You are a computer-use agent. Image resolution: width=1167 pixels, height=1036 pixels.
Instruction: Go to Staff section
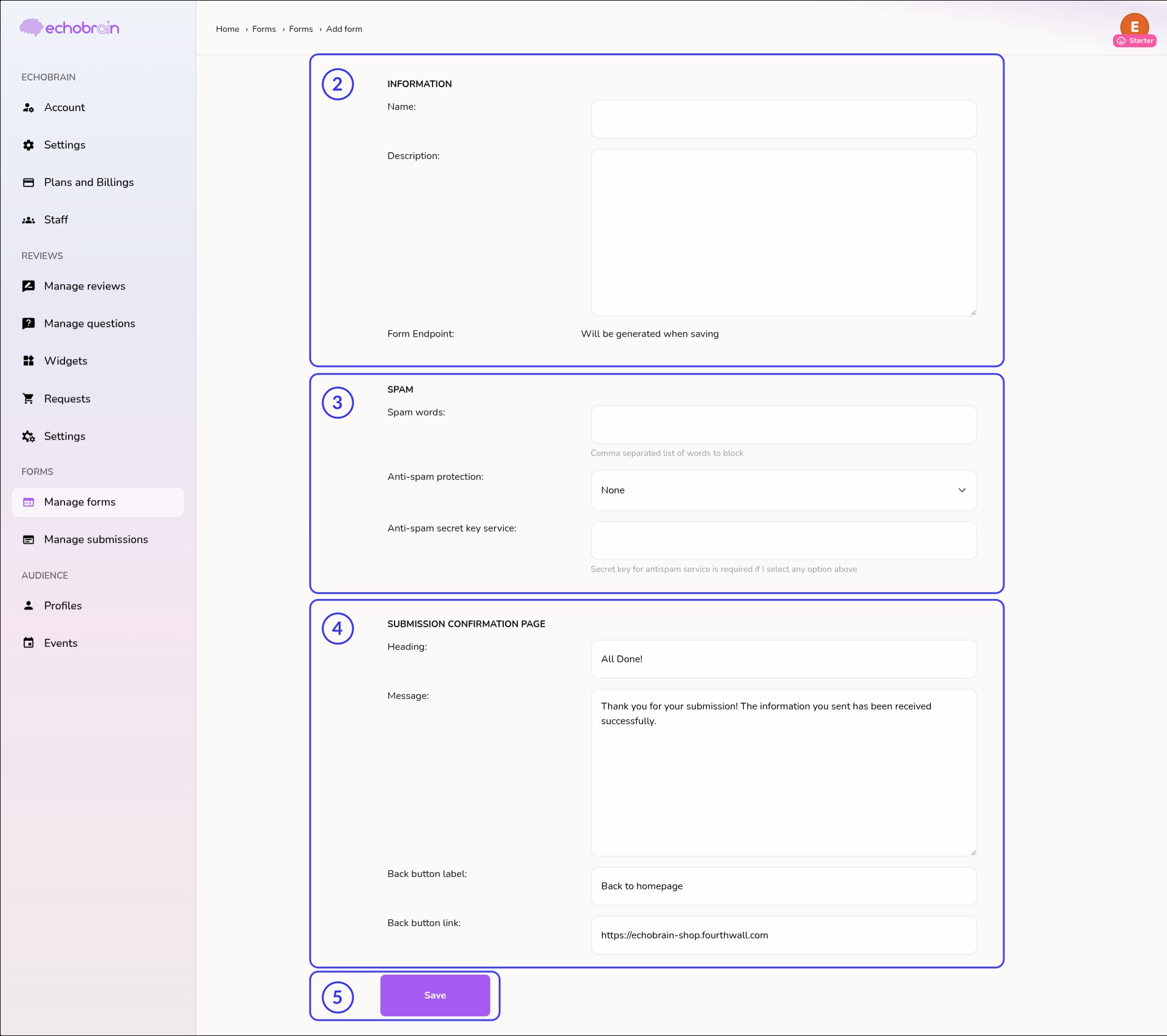coord(98,220)
